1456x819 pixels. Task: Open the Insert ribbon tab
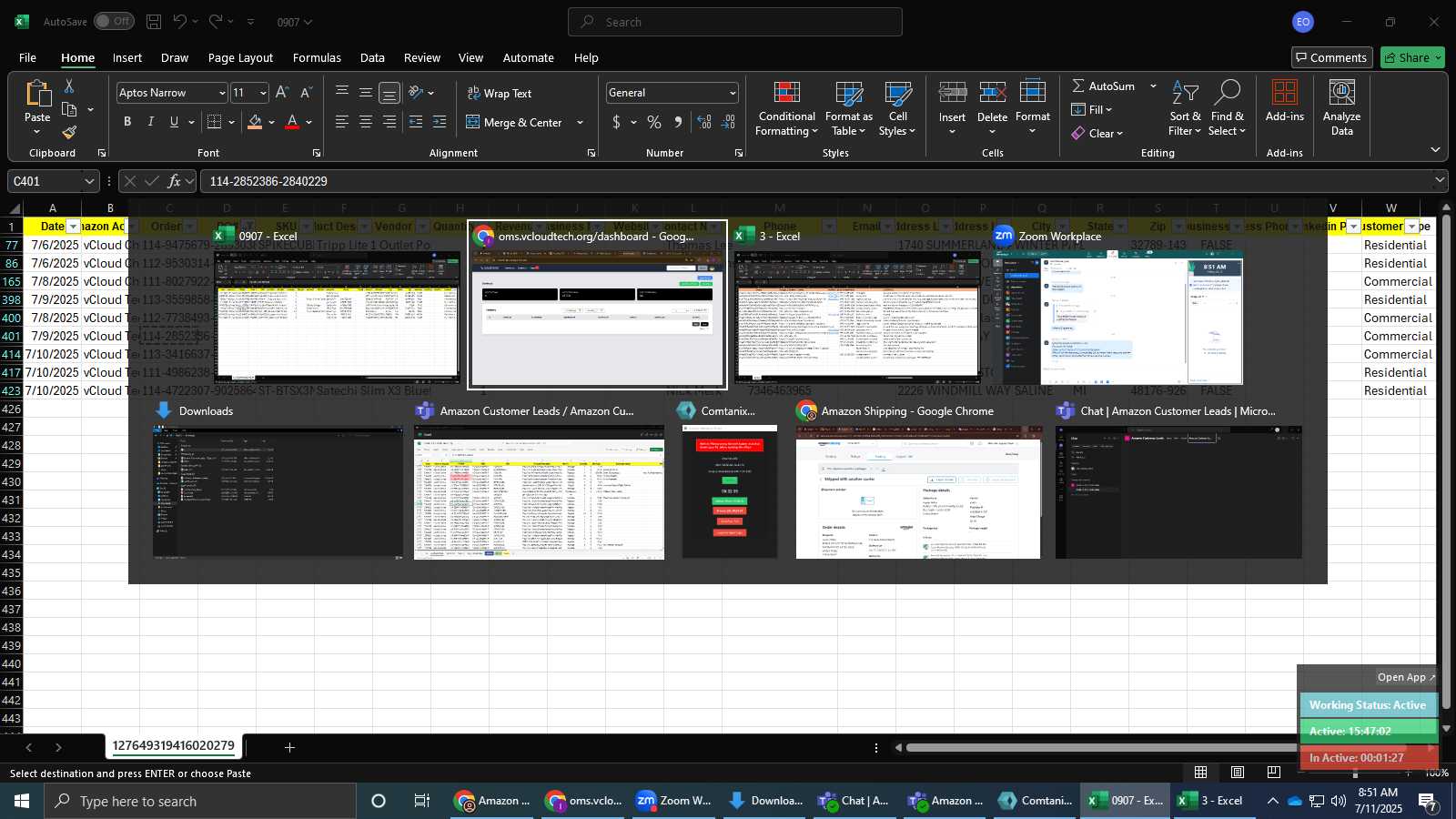127,57
